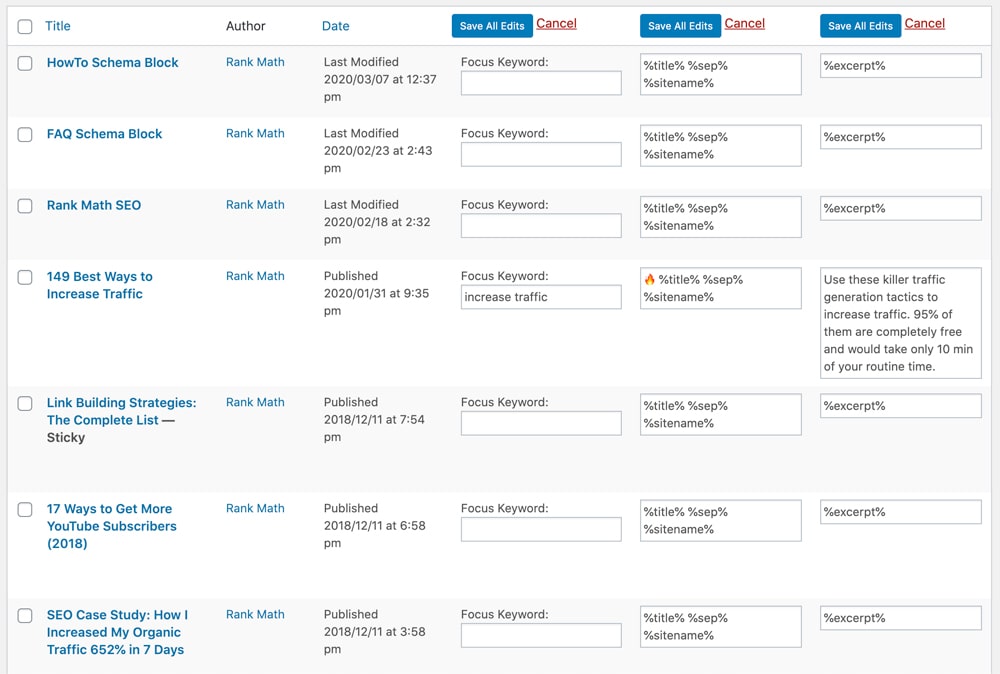Sort posts by the Date column header
The height and width of the screenshot is (674, 1000).
(x=335, y=26)
